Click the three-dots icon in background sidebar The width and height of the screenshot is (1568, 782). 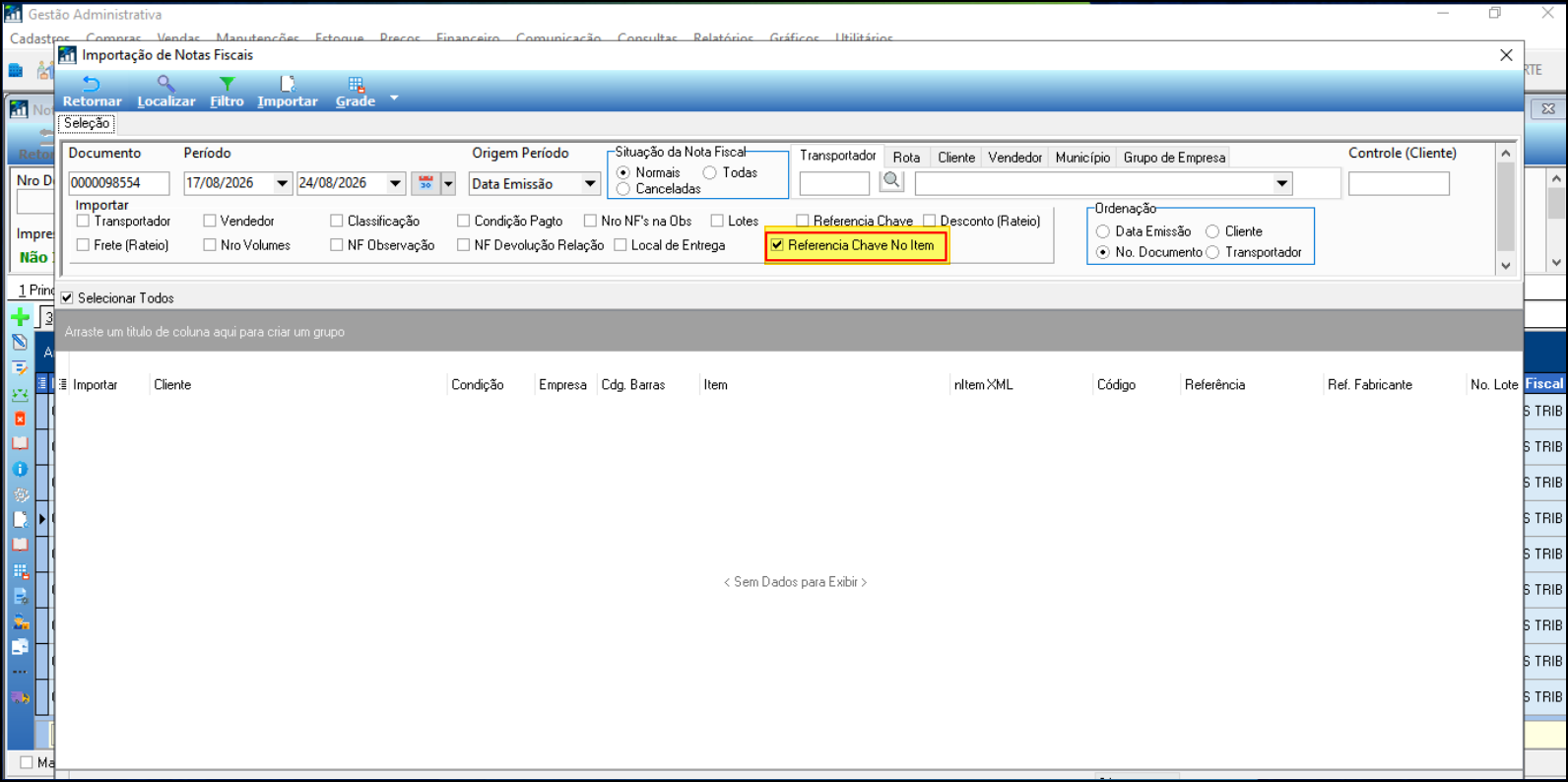(x=20, y=672)
